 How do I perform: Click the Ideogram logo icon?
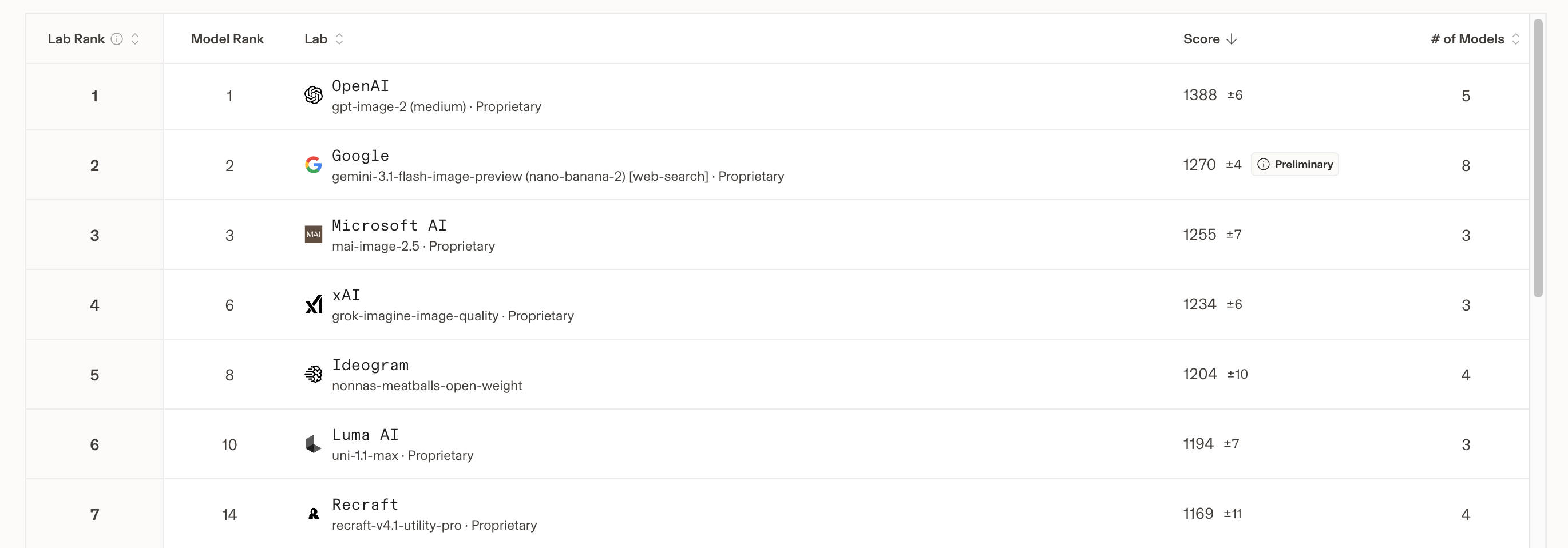314,374
